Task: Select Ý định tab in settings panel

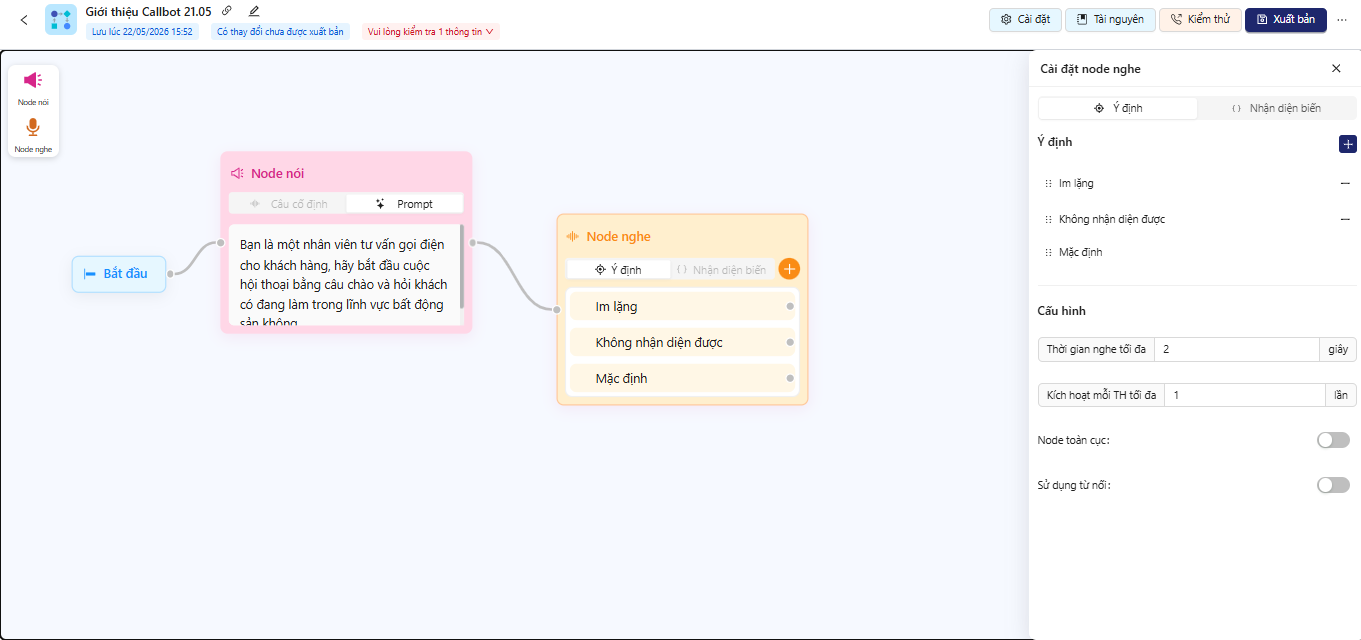Action: coord(1118,108)
